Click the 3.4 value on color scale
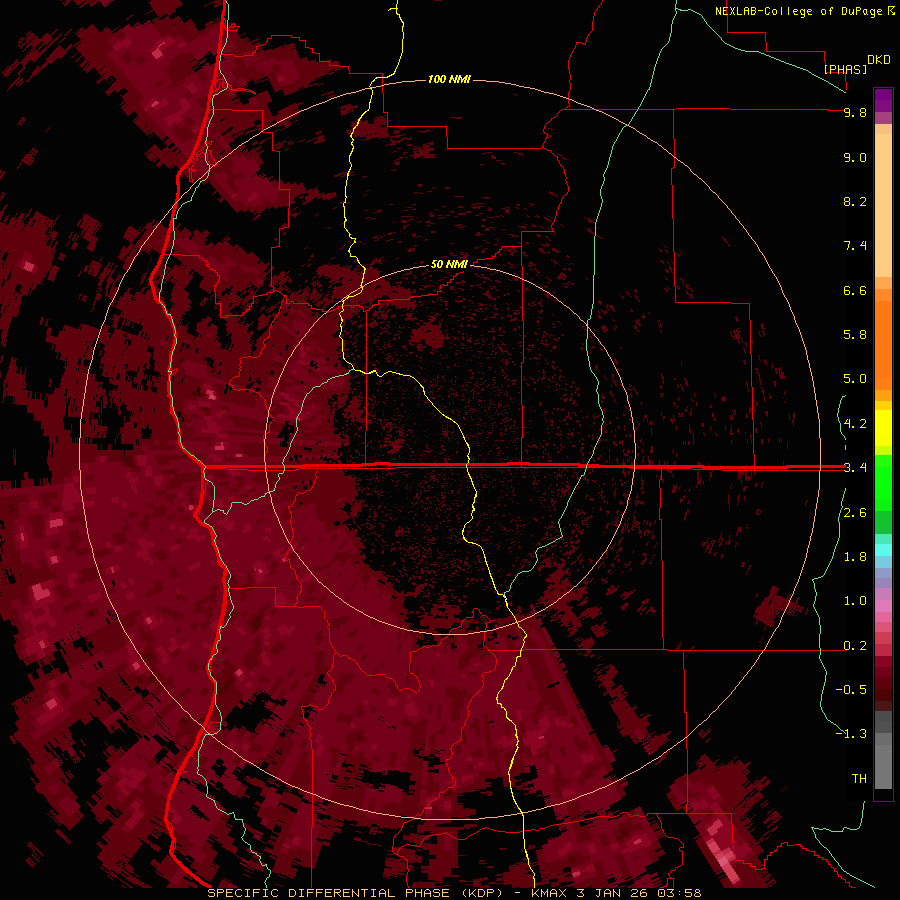900x900 pixels. 855,468
